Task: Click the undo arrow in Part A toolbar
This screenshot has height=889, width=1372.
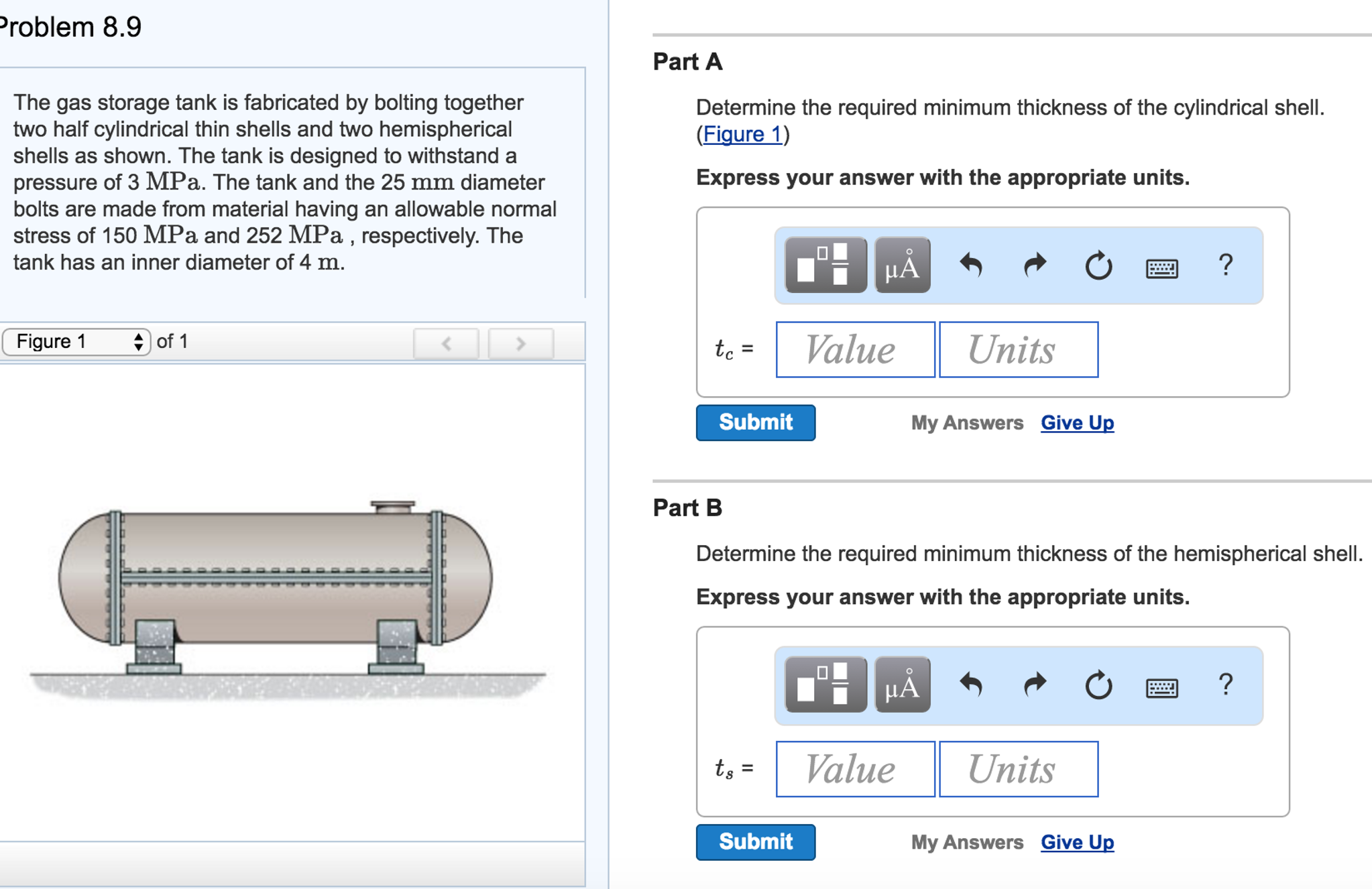Action: (x=972, y=265)
